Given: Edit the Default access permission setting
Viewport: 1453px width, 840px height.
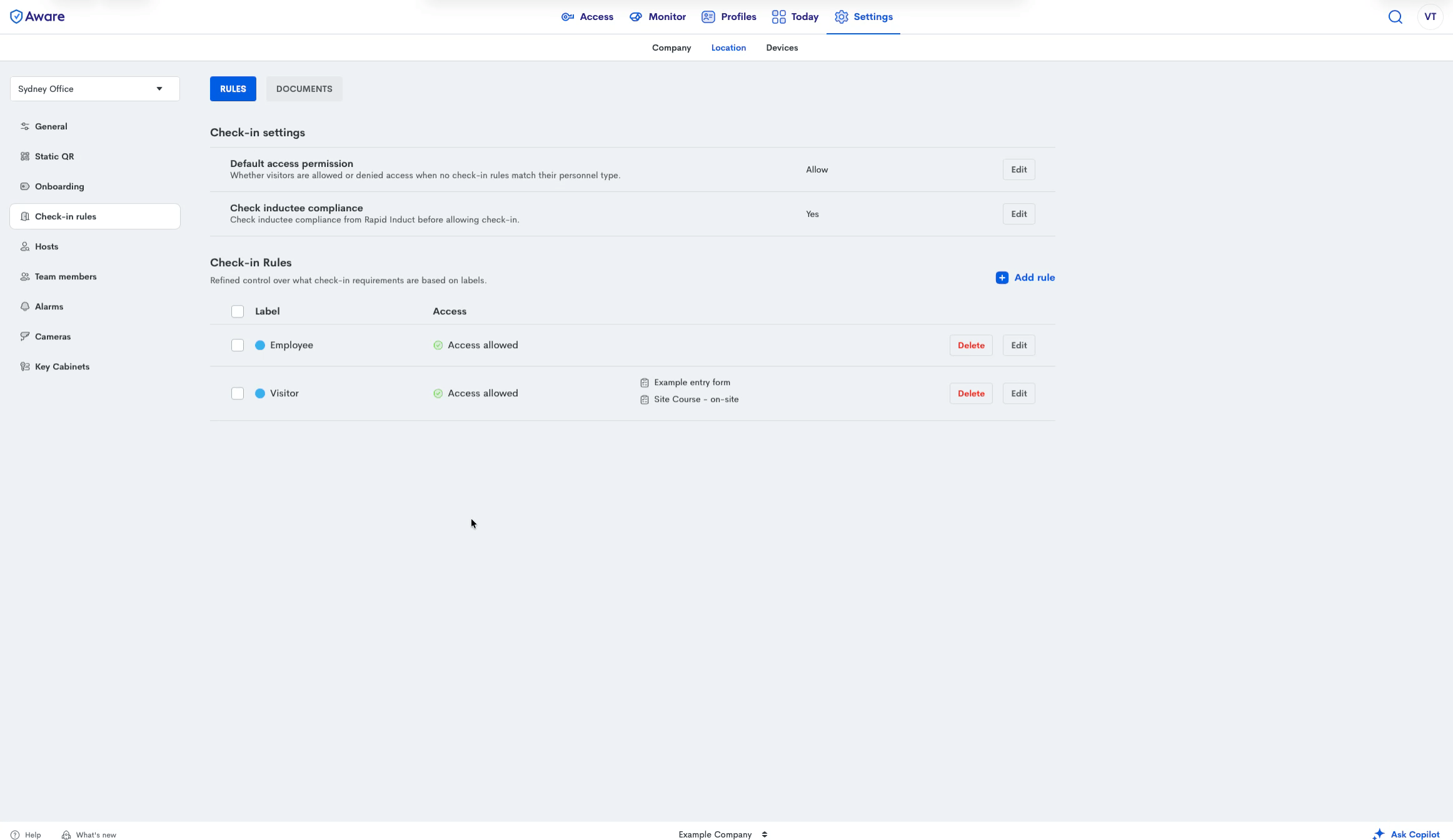Looking at the screenshot, I should point(1018,169).
